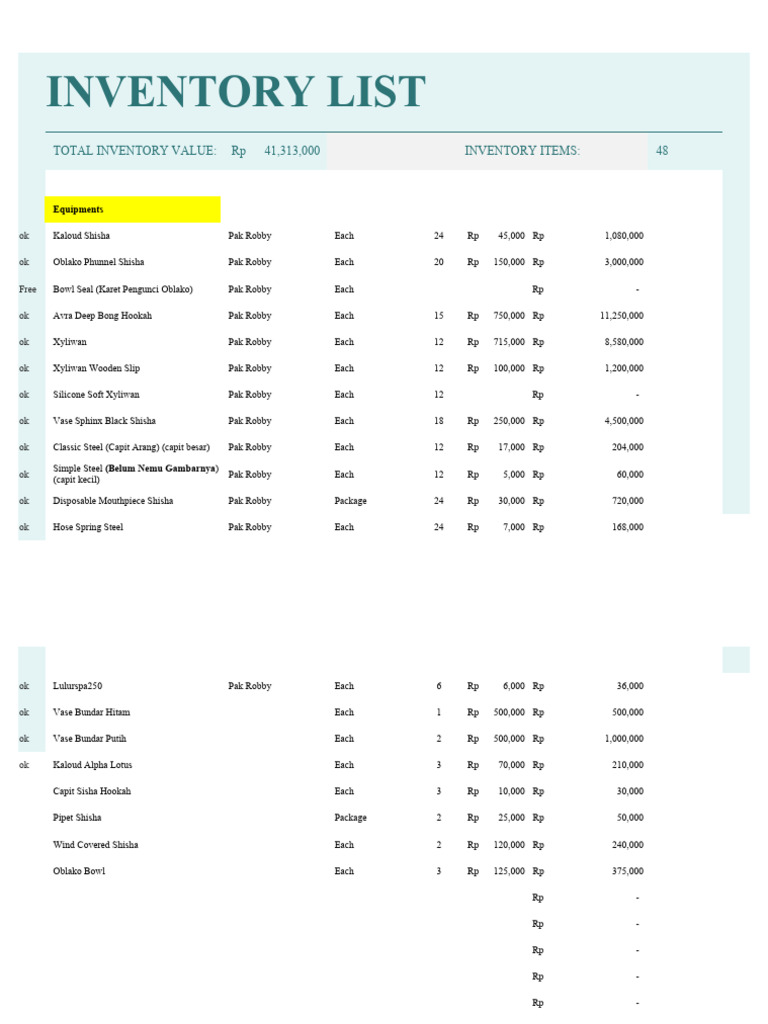Click the inventory items count 48

pos(662,151)
